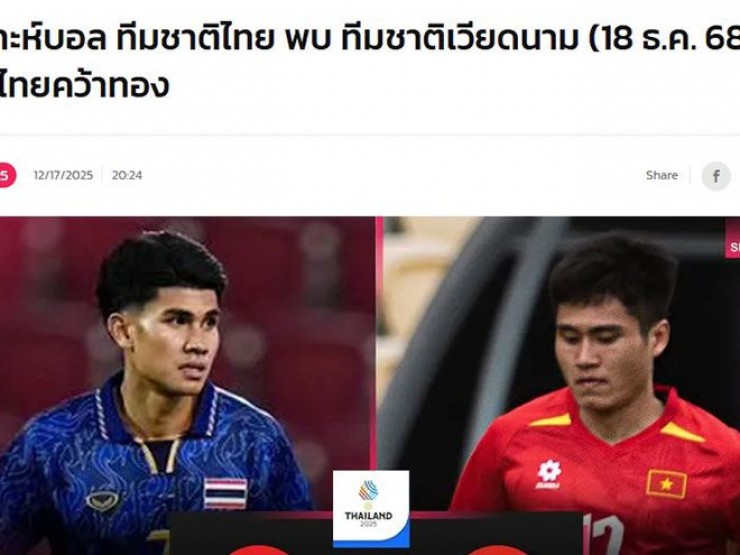This screenshot has width=740, height=555.
Task: Click the 20:24 publish time
Action: pyautogui.click(x=127, y=175)
